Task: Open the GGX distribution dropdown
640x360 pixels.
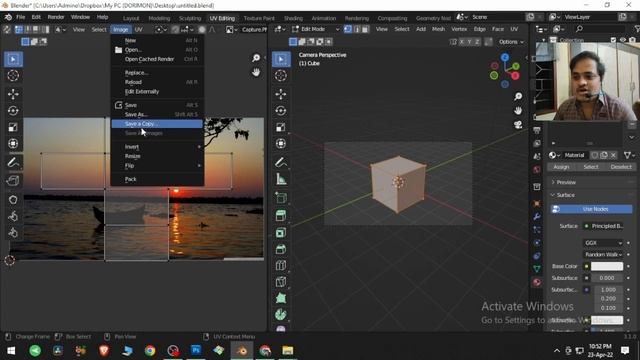Action: (603, 243)
